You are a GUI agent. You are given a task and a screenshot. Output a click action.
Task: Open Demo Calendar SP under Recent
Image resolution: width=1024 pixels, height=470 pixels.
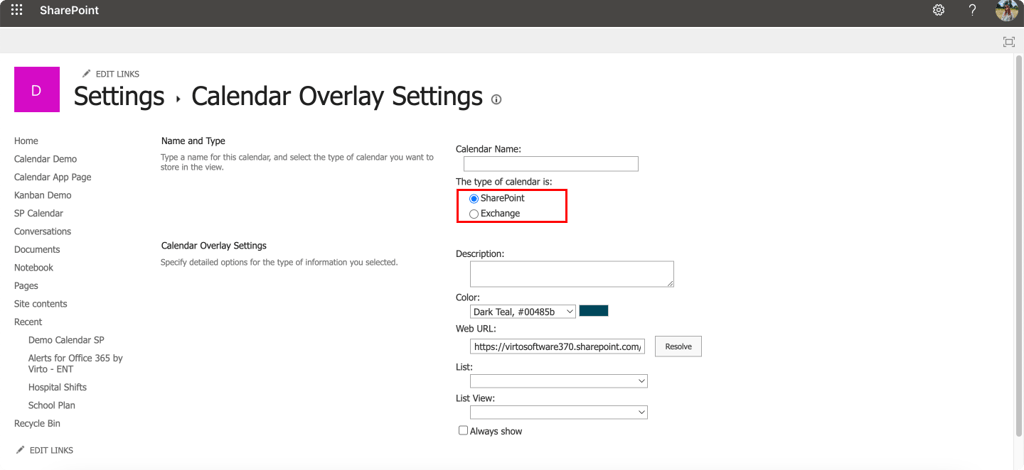pyautogui.click(x=66, y=340)
